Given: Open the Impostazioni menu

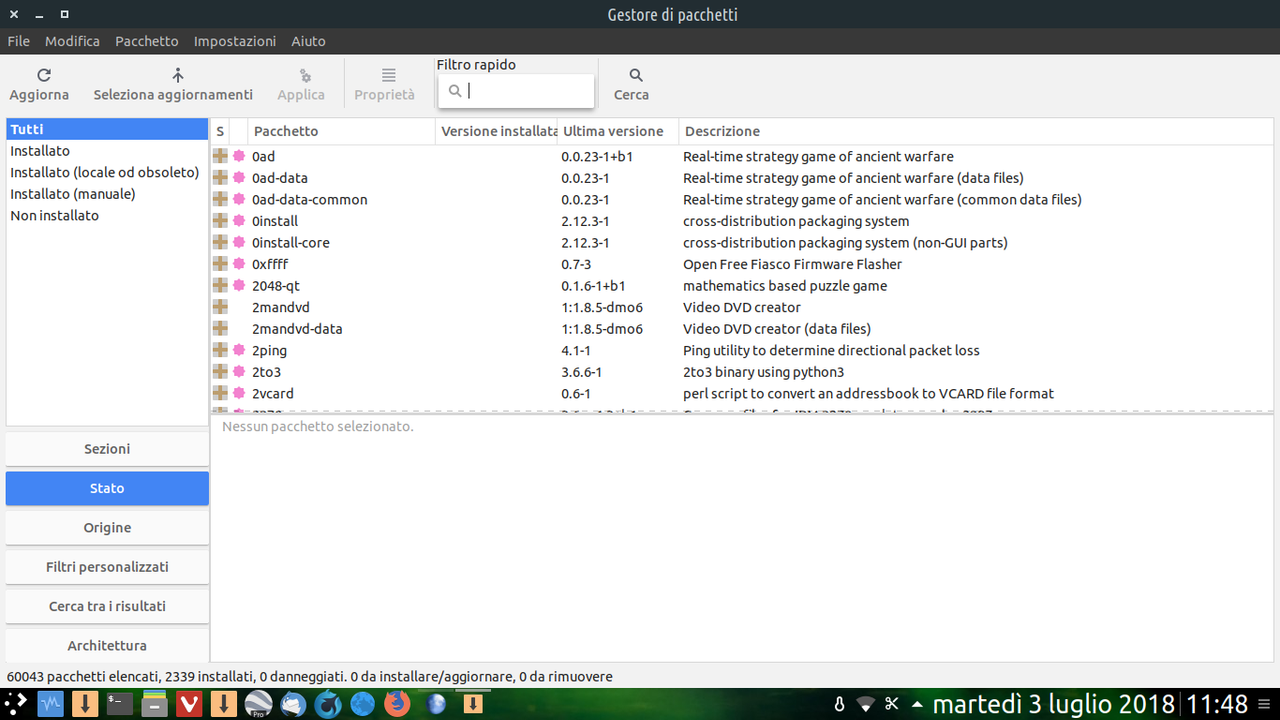Looking at the screenshot, I should (x=235, y=41).
